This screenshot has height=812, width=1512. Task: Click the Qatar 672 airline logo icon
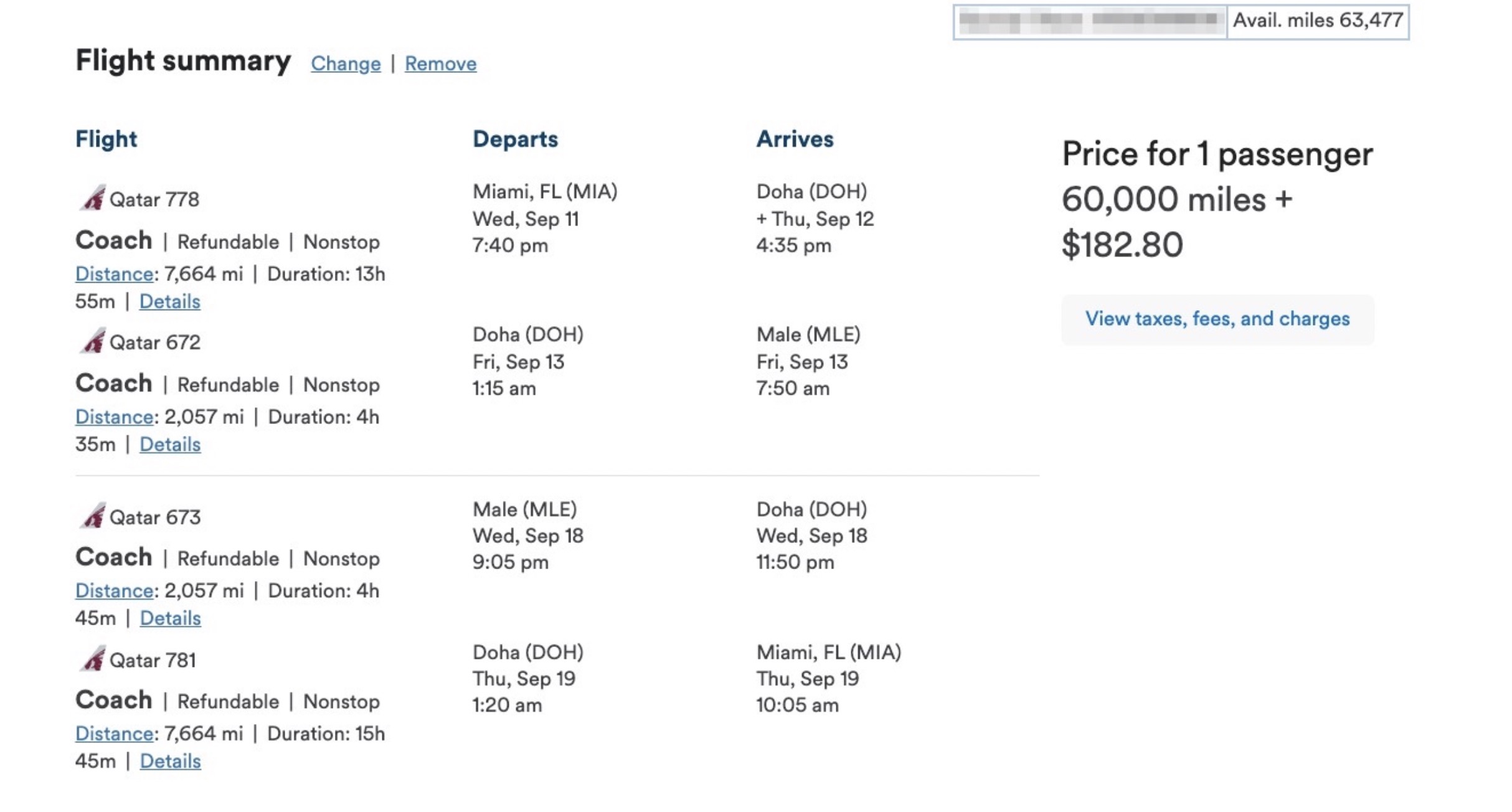93,341
